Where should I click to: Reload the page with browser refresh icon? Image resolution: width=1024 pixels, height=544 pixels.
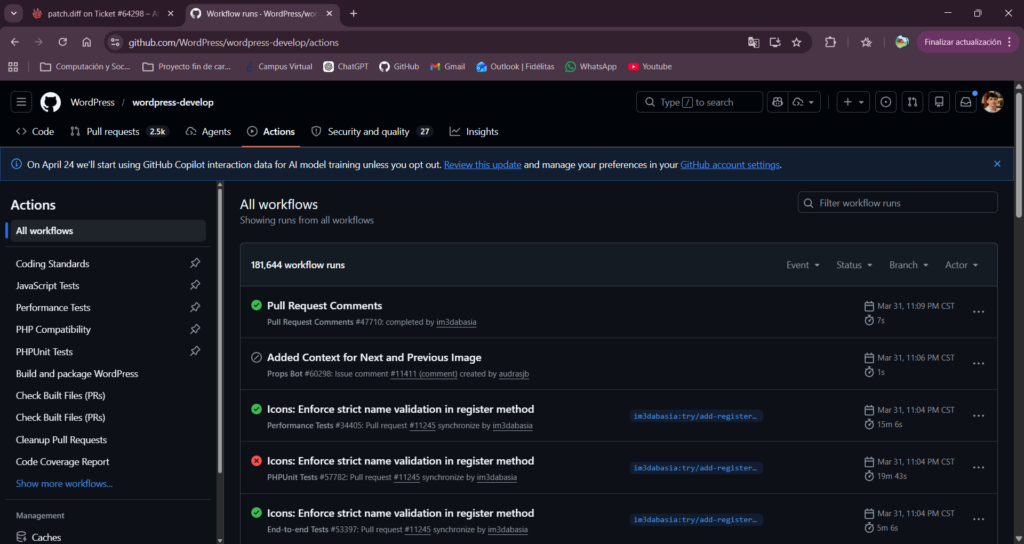coord(63,42)
